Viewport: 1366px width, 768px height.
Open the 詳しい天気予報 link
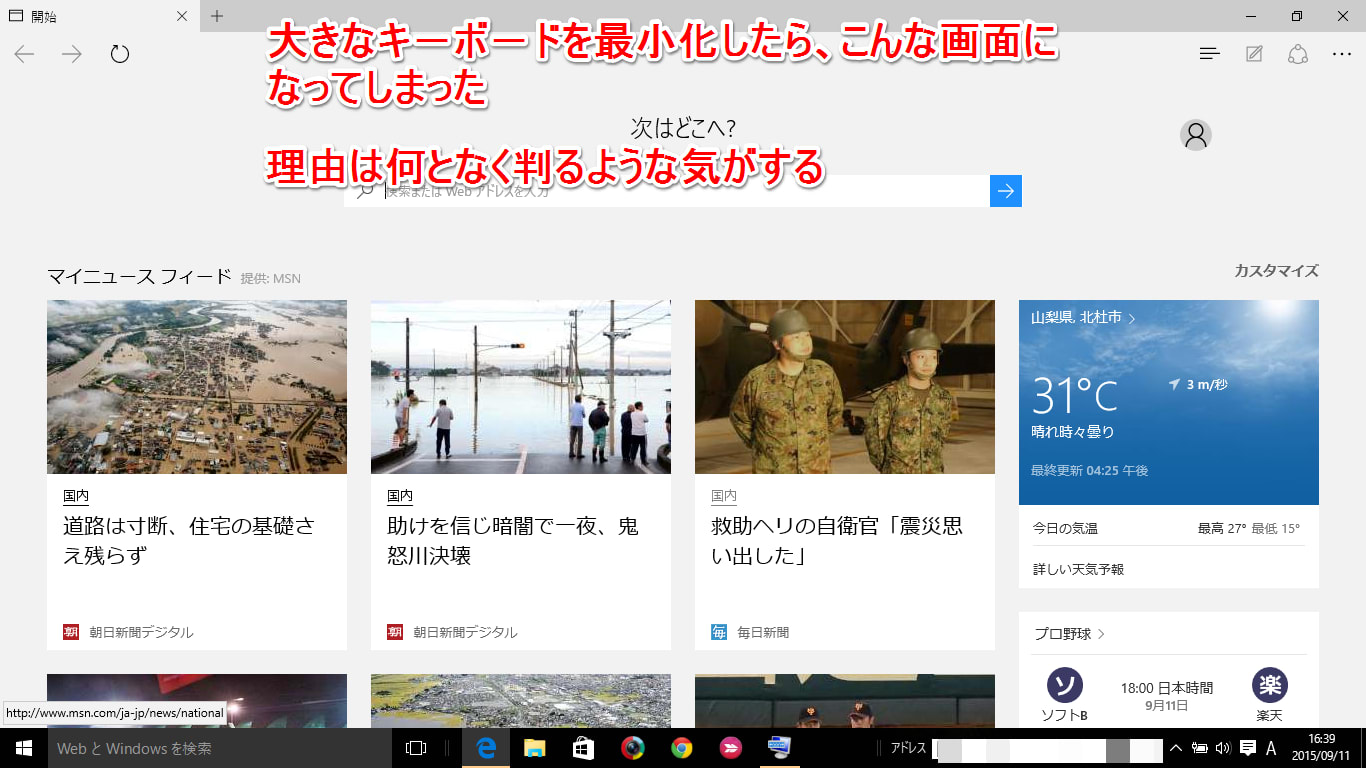1078,569
